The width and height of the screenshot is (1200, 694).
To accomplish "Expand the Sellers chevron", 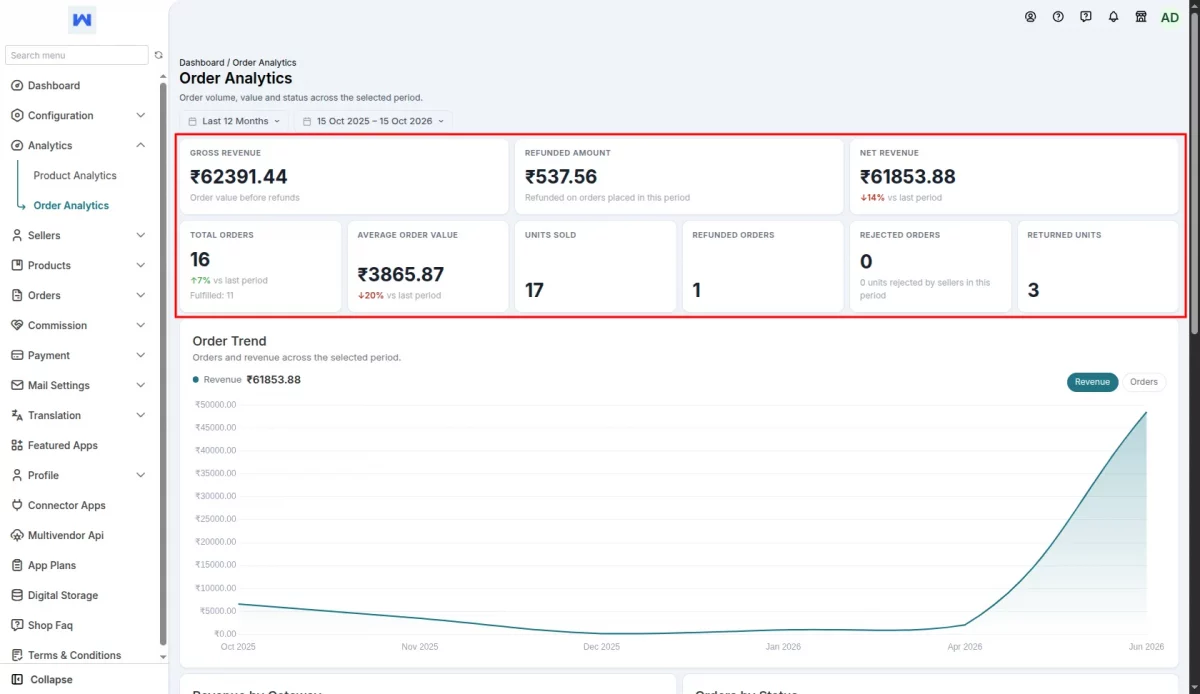I will [x=140, y=236].
